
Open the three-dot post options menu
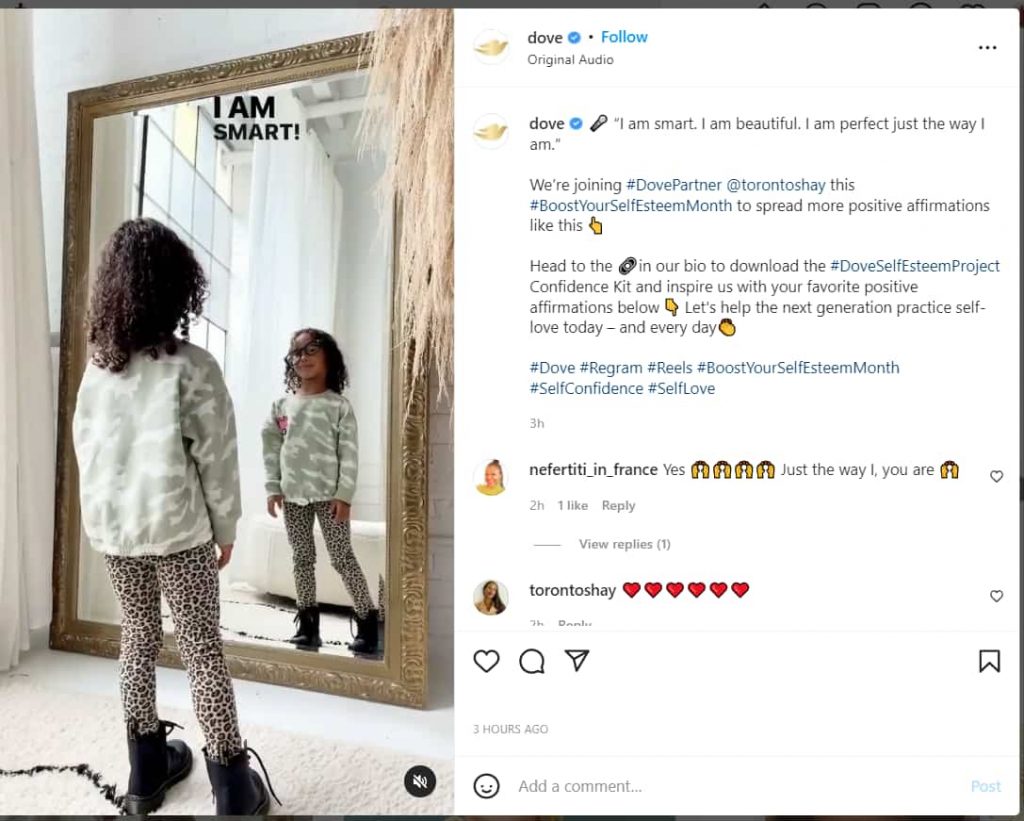click(x=987, y=48)
